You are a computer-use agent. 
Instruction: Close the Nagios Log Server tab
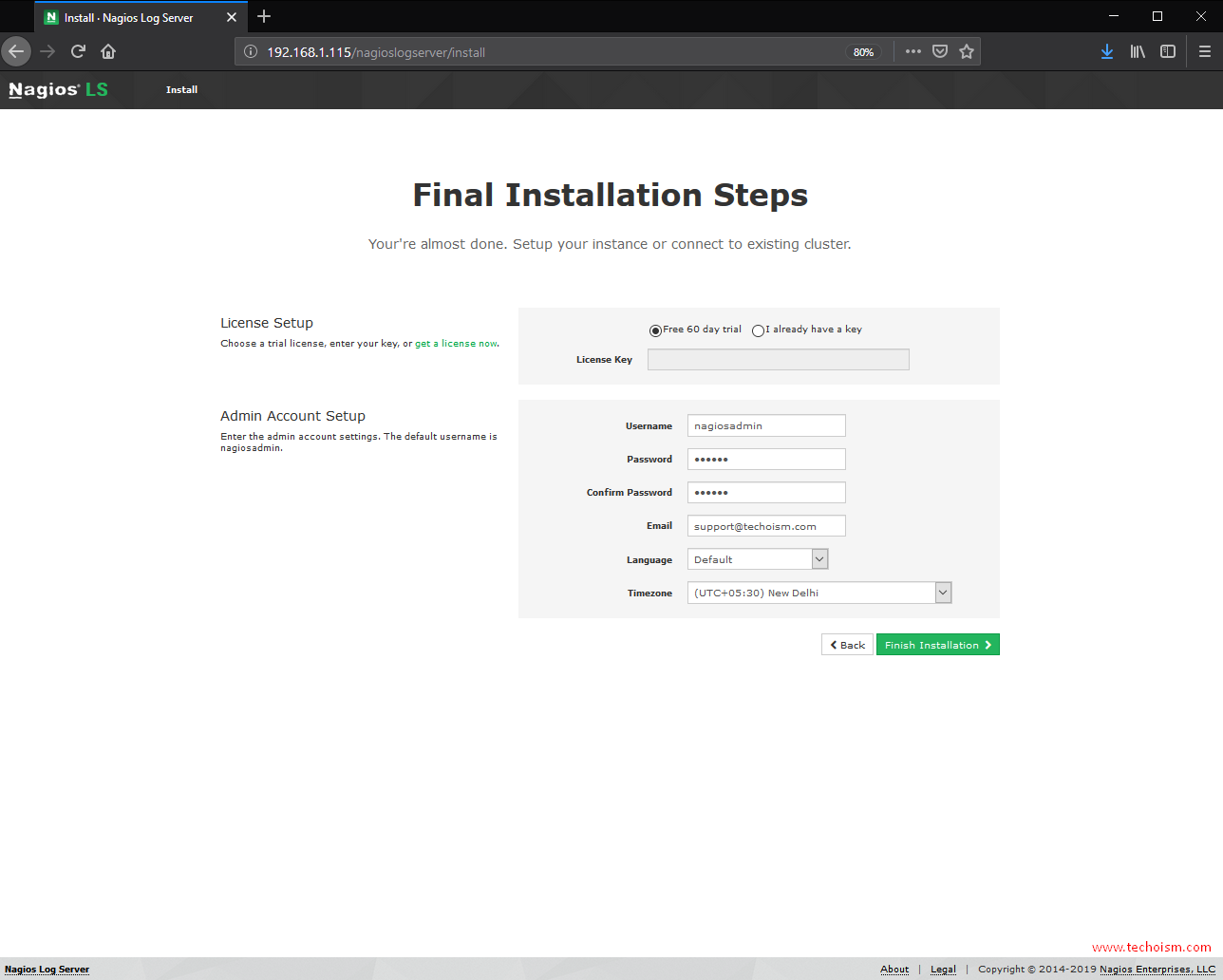232,17
